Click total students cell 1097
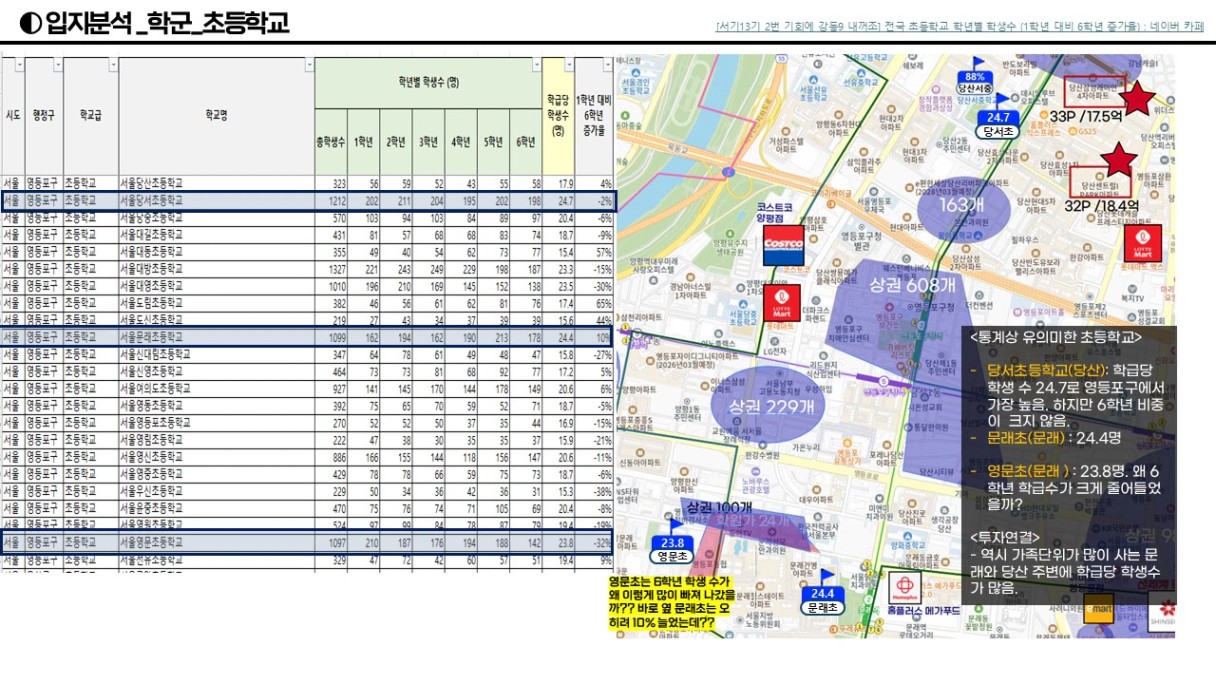Screen dimensions: 1216x684 331,542
